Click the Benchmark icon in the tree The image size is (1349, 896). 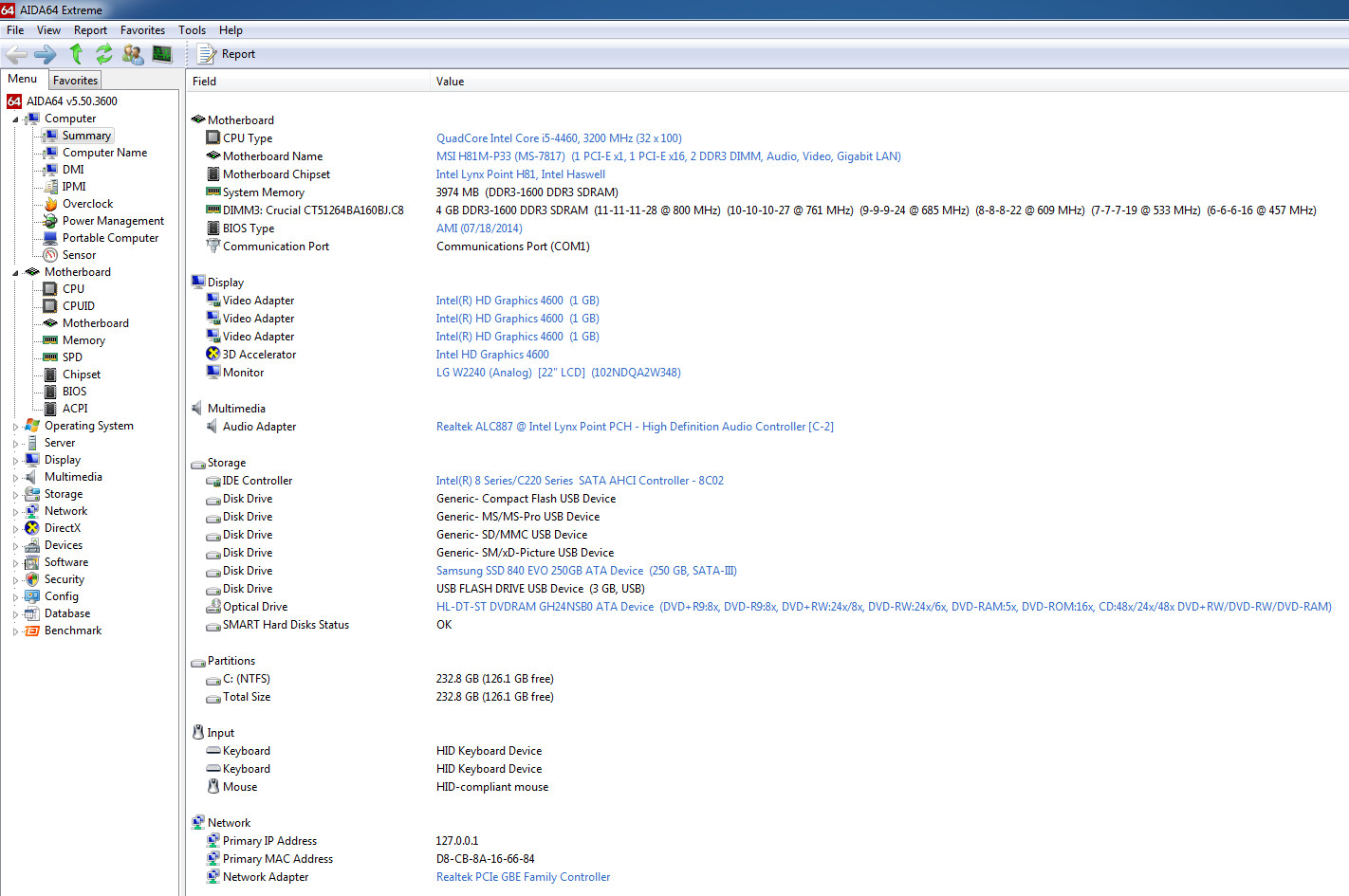click(x=32, y=631)
